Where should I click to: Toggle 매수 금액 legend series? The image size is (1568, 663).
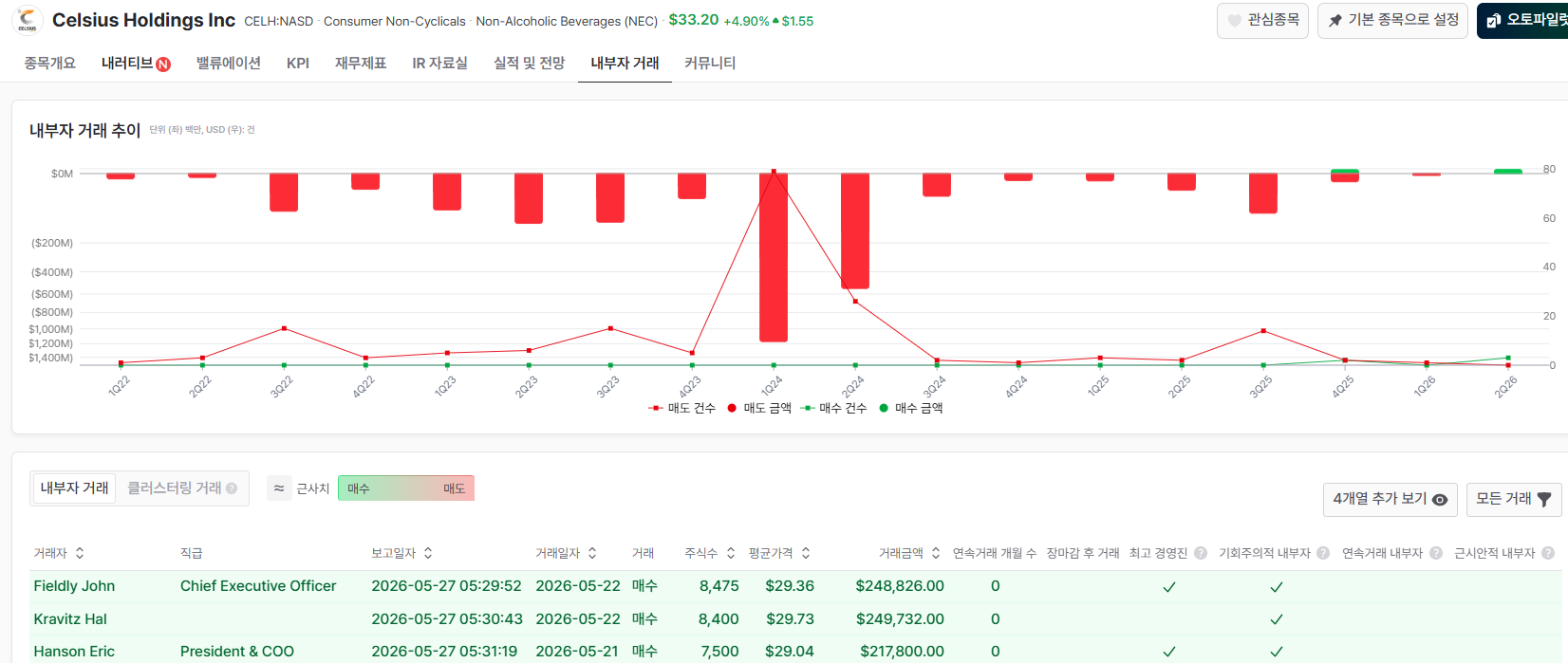point(911,408)
